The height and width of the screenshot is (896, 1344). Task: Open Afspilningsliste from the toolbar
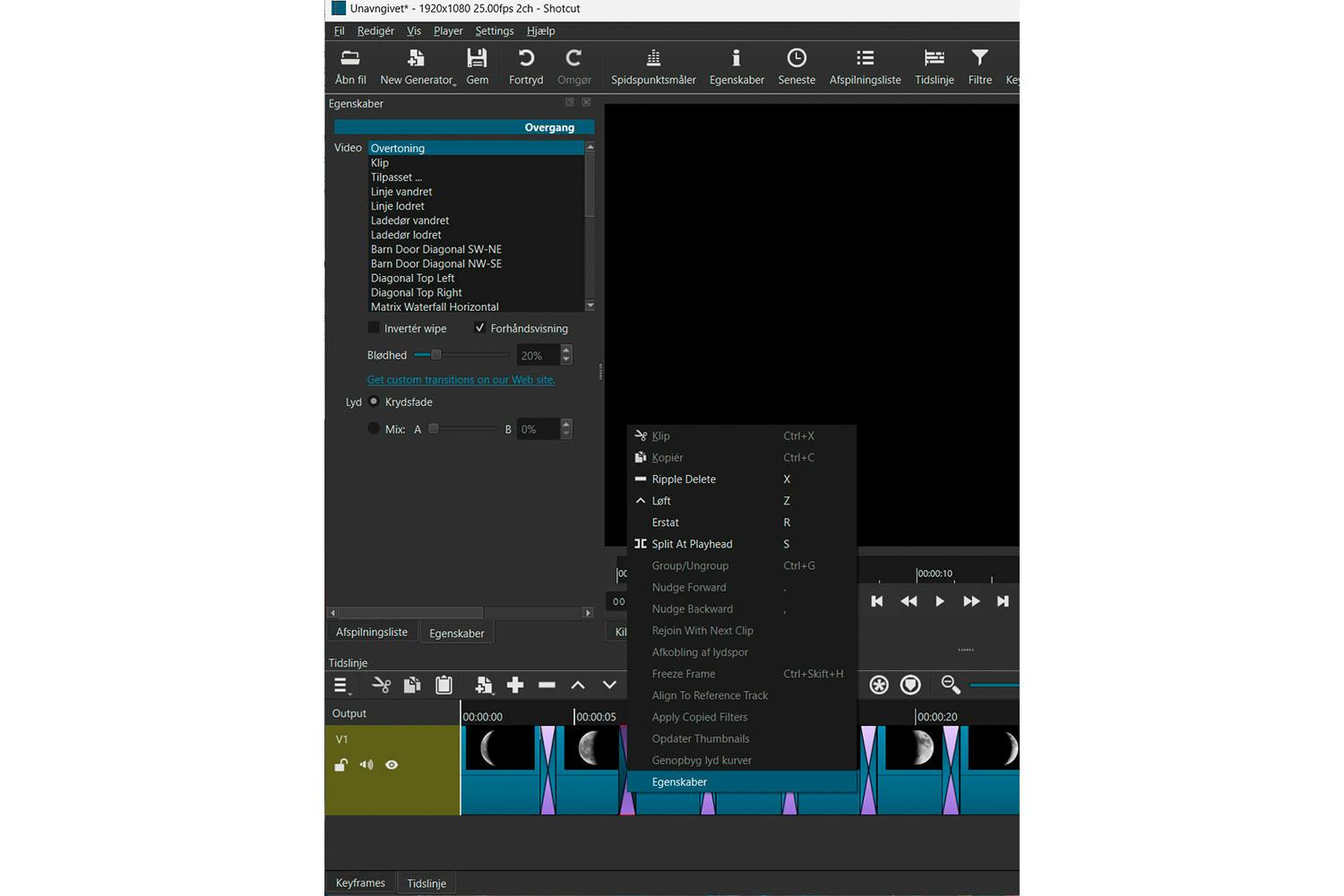(x=864, y=65)
